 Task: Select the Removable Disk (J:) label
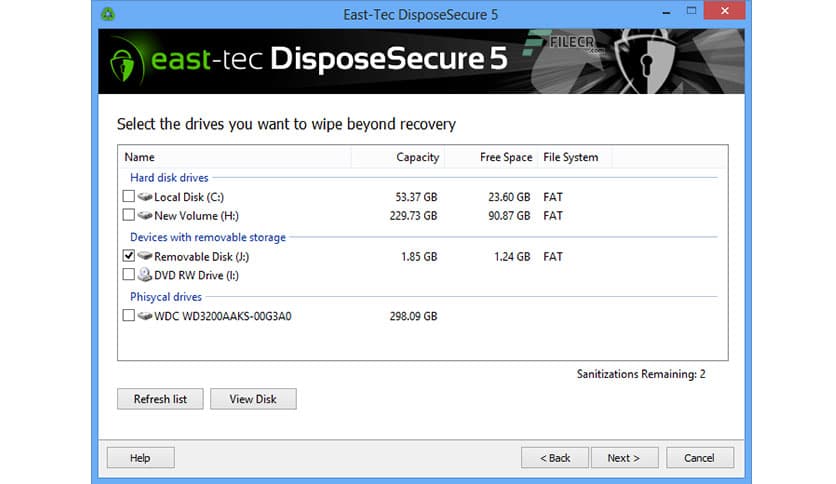pyautogui.click(x=202, y=256)
